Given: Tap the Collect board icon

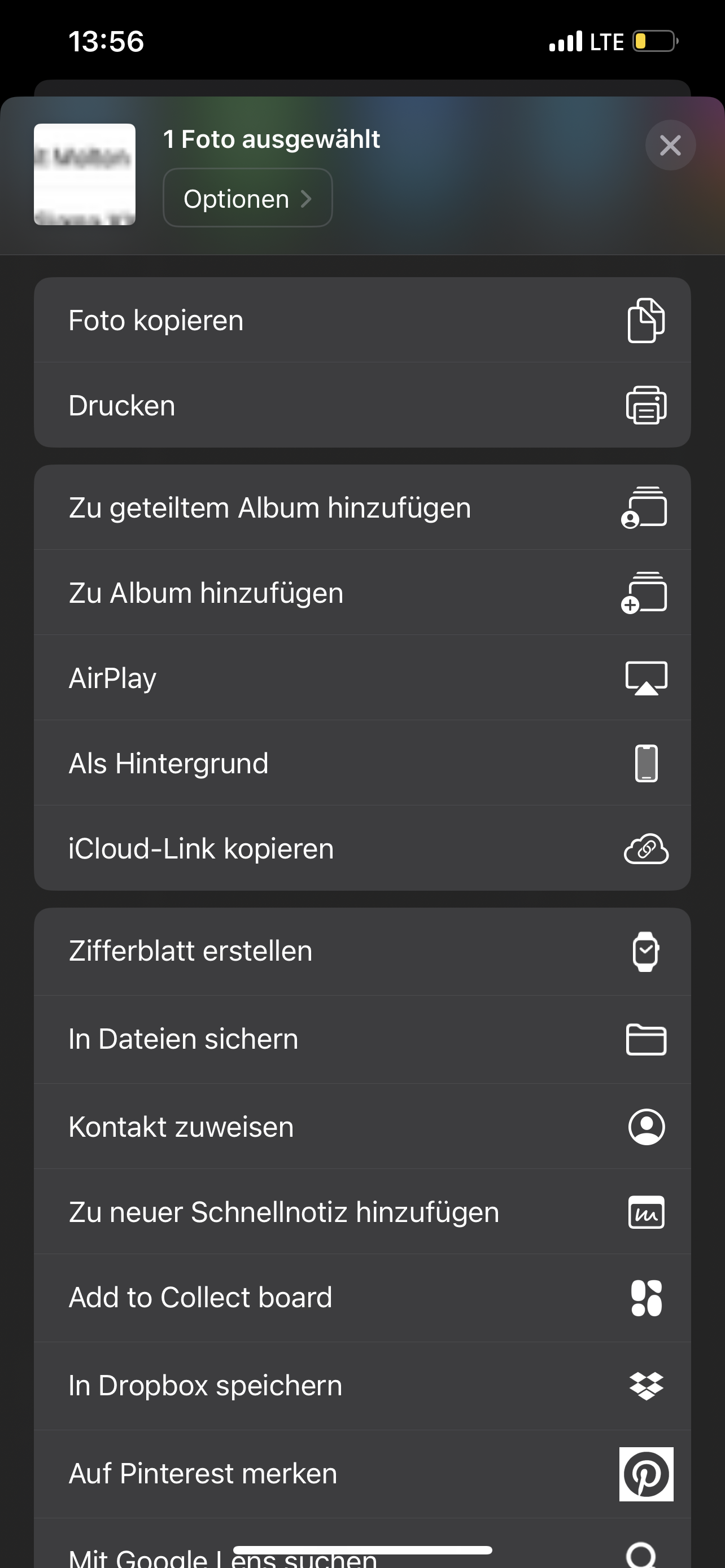Looking at the screenshot, I should coord(646,1298).
